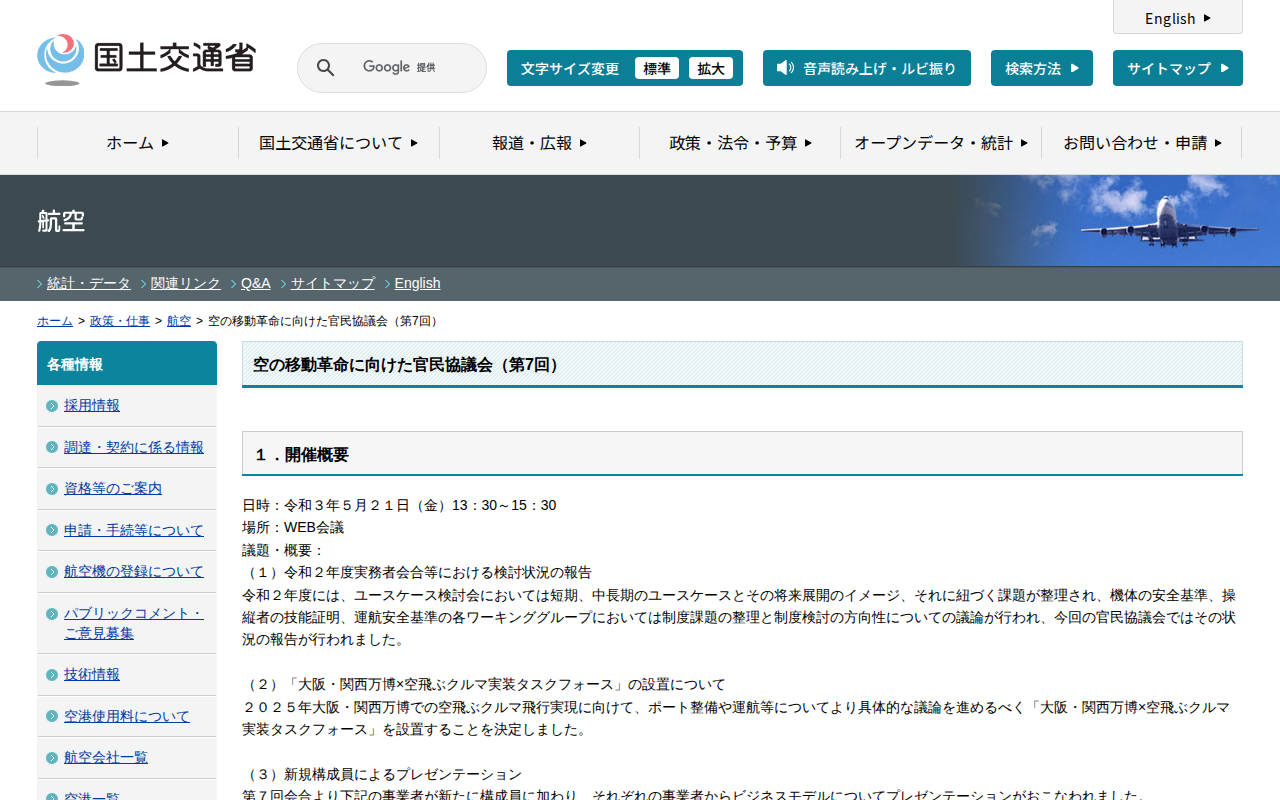Image resolution: width=1280 pixels, height=800 pixels.
Task: Expand the 報道・広報 menu
Action: point(539,143)
